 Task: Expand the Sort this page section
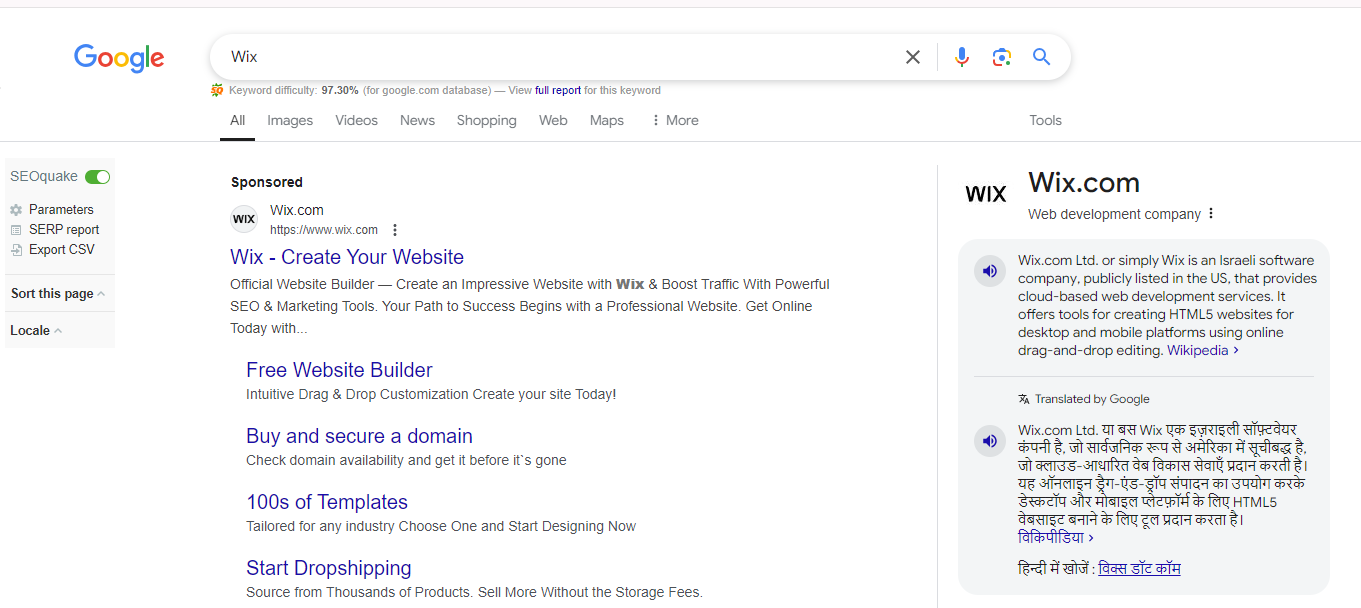pos(58,294)
